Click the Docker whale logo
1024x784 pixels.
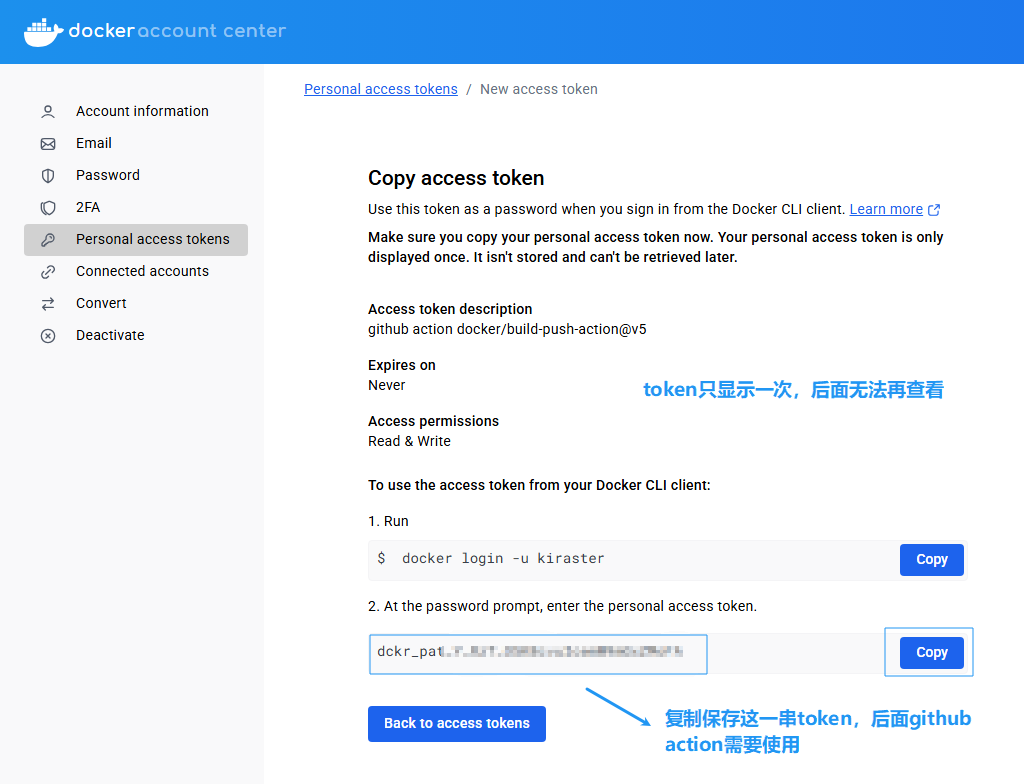(x=43, y=31)
